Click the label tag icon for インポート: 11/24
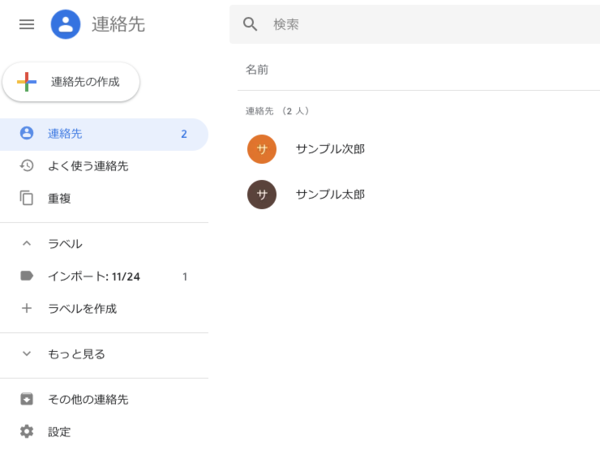 pos(27,276)
